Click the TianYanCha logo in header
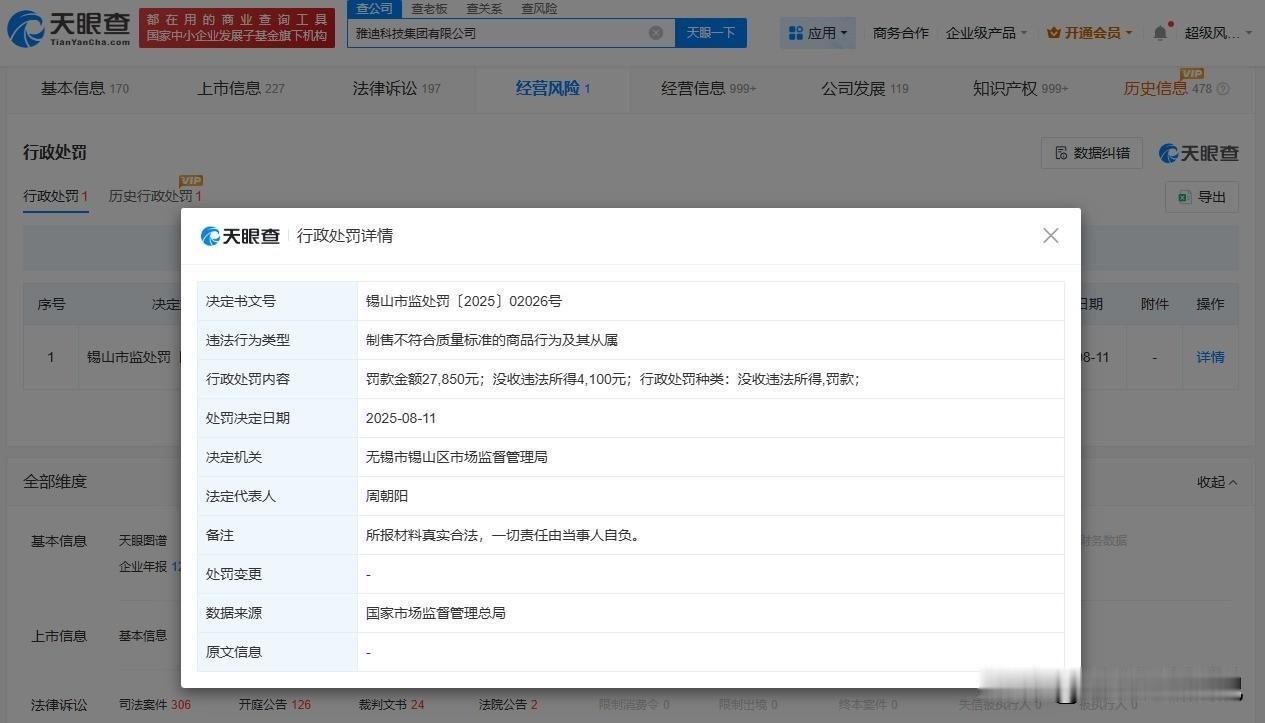The height and width of the screenshot is (723, 1265). coord(68,29)
